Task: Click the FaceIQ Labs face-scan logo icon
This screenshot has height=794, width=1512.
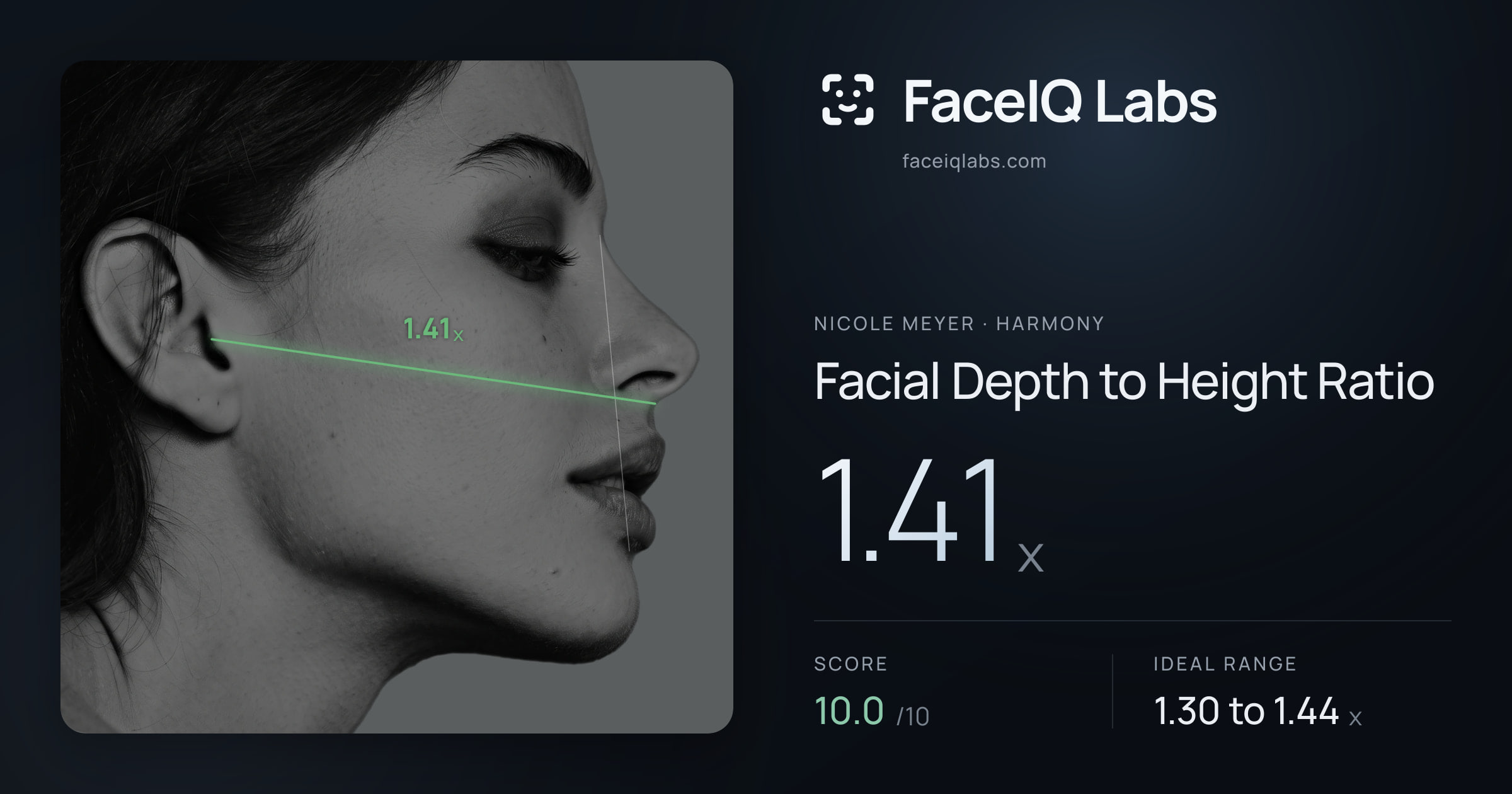Action: 848,100
